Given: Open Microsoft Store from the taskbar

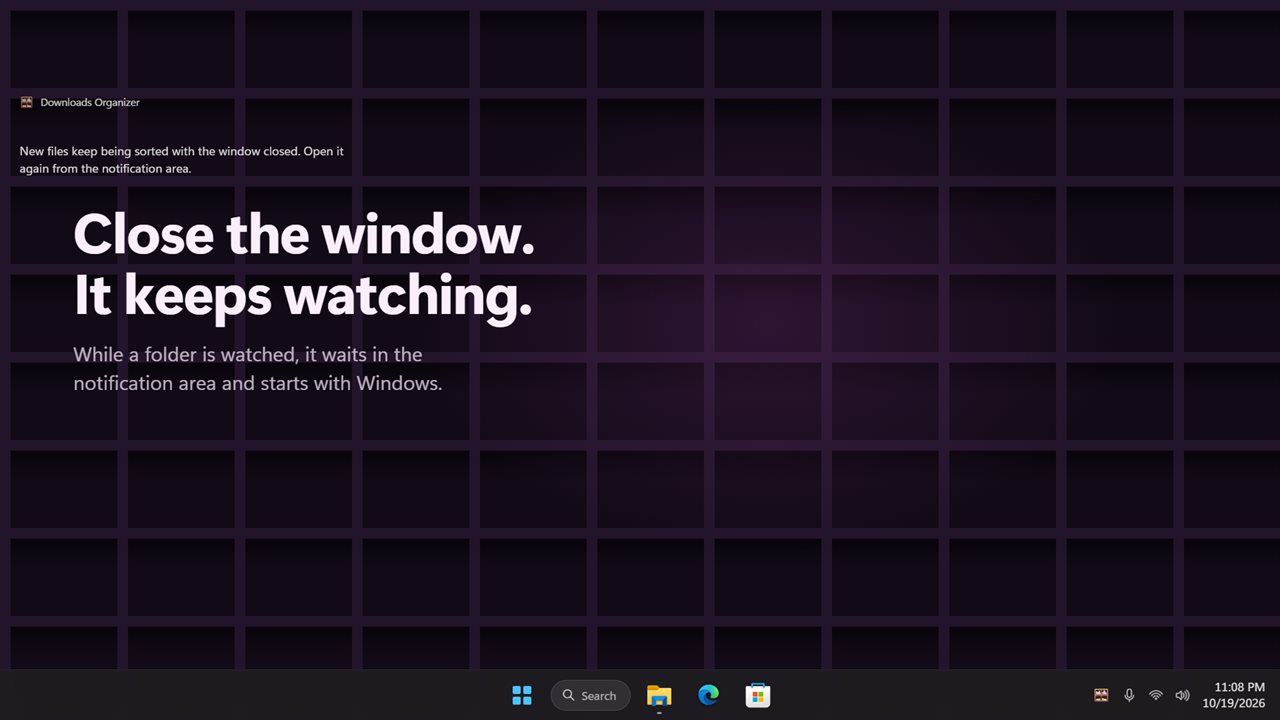Looking at the screenshot, I should coord(757,695).
